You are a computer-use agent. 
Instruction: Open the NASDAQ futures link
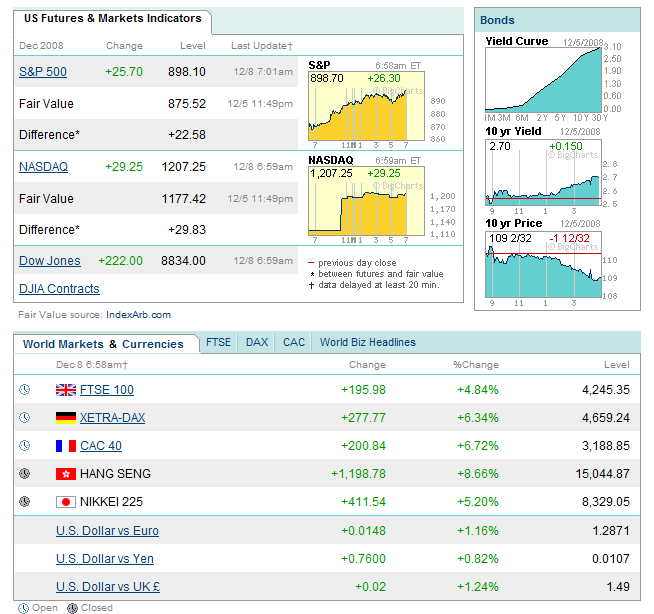pyautogui.click(x=43, y=167)
